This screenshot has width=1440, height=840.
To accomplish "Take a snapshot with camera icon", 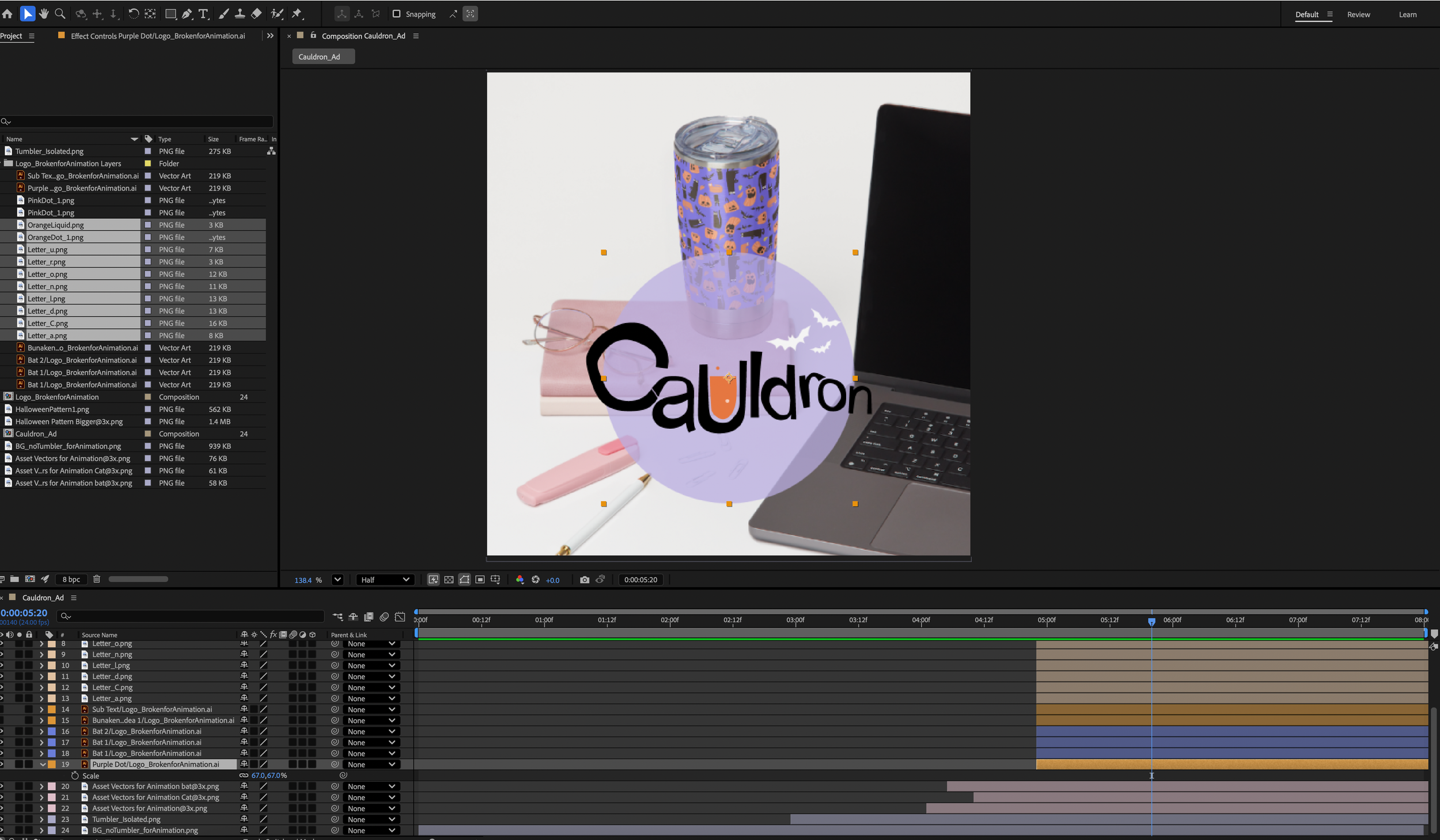I will (x=584, y=580).
